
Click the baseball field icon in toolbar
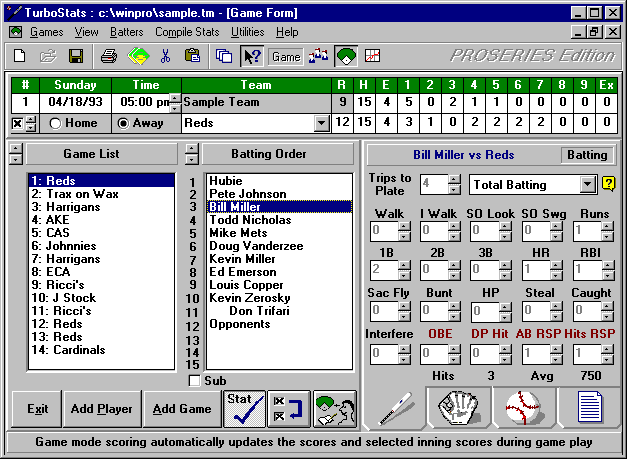pyautogui.click(x=345, y=56)
